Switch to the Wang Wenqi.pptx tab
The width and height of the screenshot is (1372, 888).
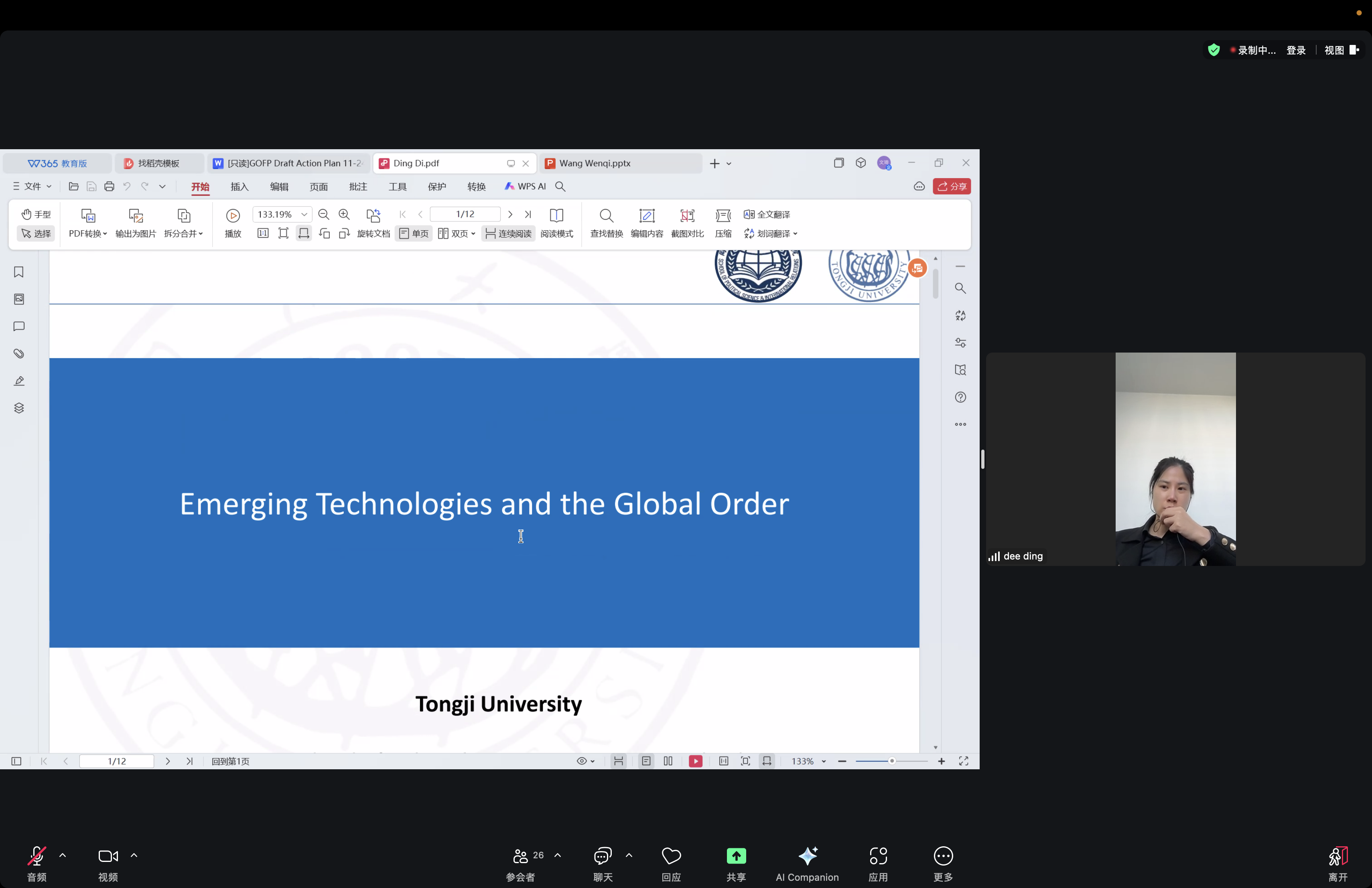click(x=595, y=163)
